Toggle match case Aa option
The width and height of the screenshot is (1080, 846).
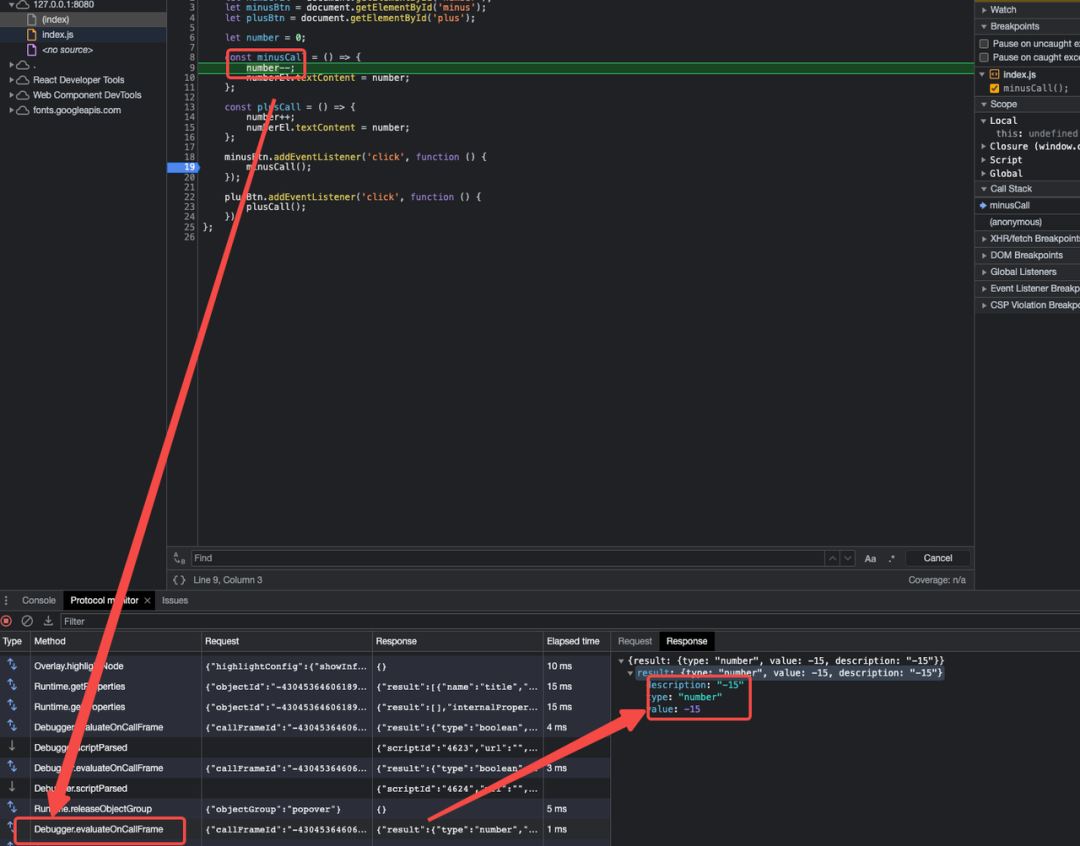[870, 559]
